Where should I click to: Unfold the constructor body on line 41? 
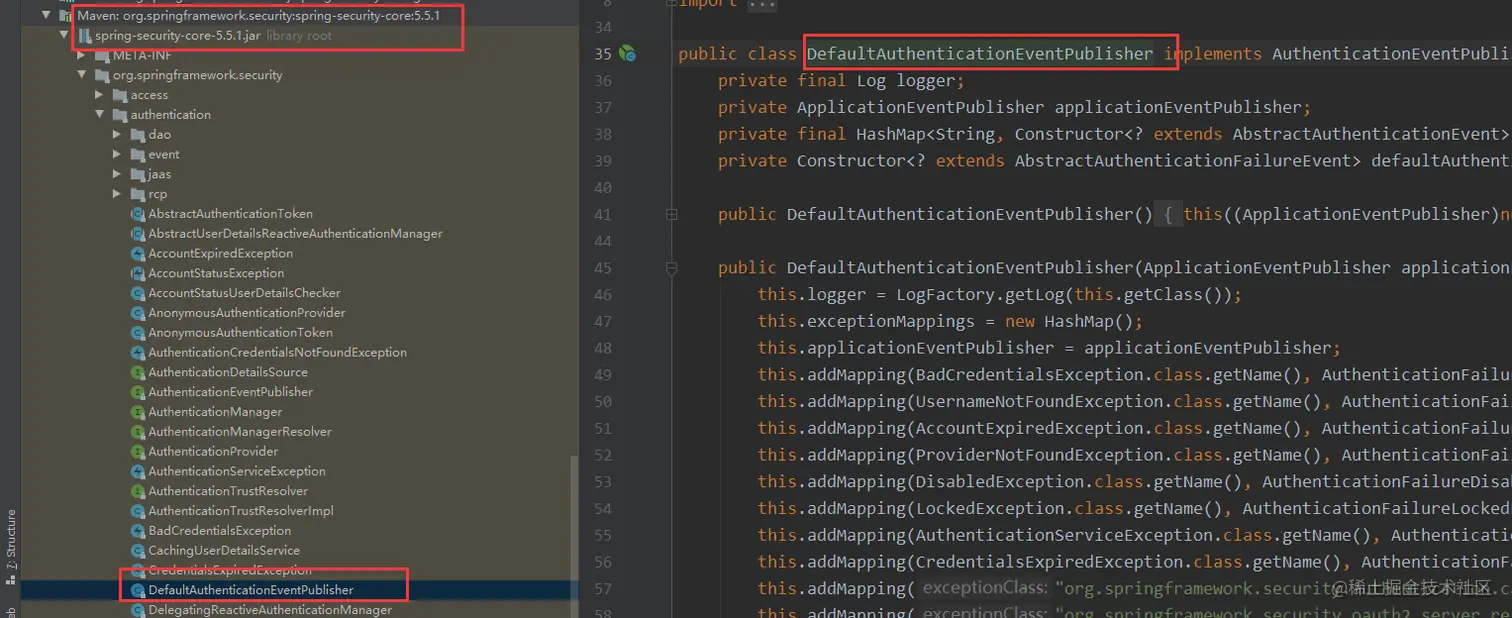671,214
